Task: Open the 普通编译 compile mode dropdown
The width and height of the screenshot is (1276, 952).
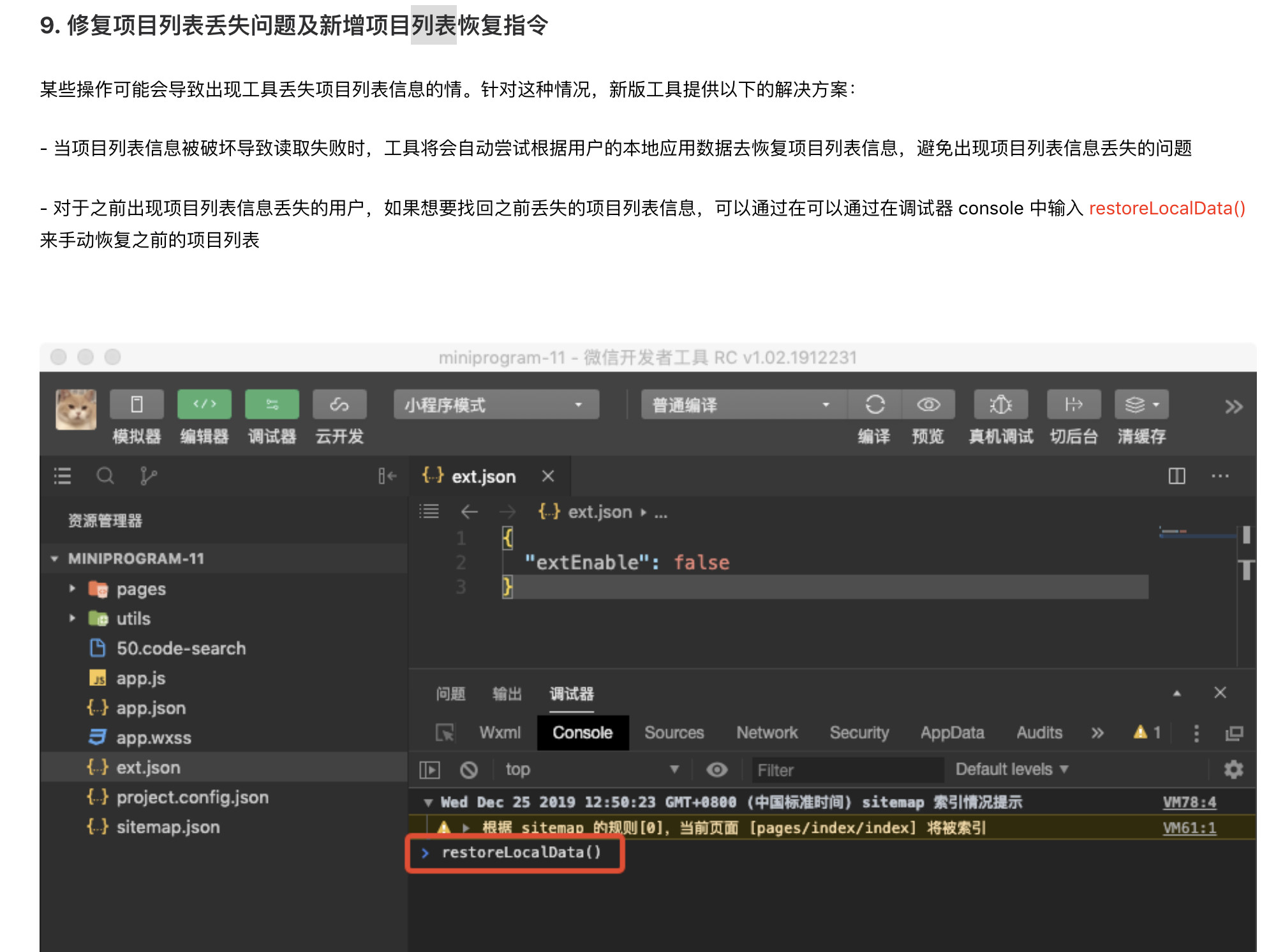Action: click(743, 405)
